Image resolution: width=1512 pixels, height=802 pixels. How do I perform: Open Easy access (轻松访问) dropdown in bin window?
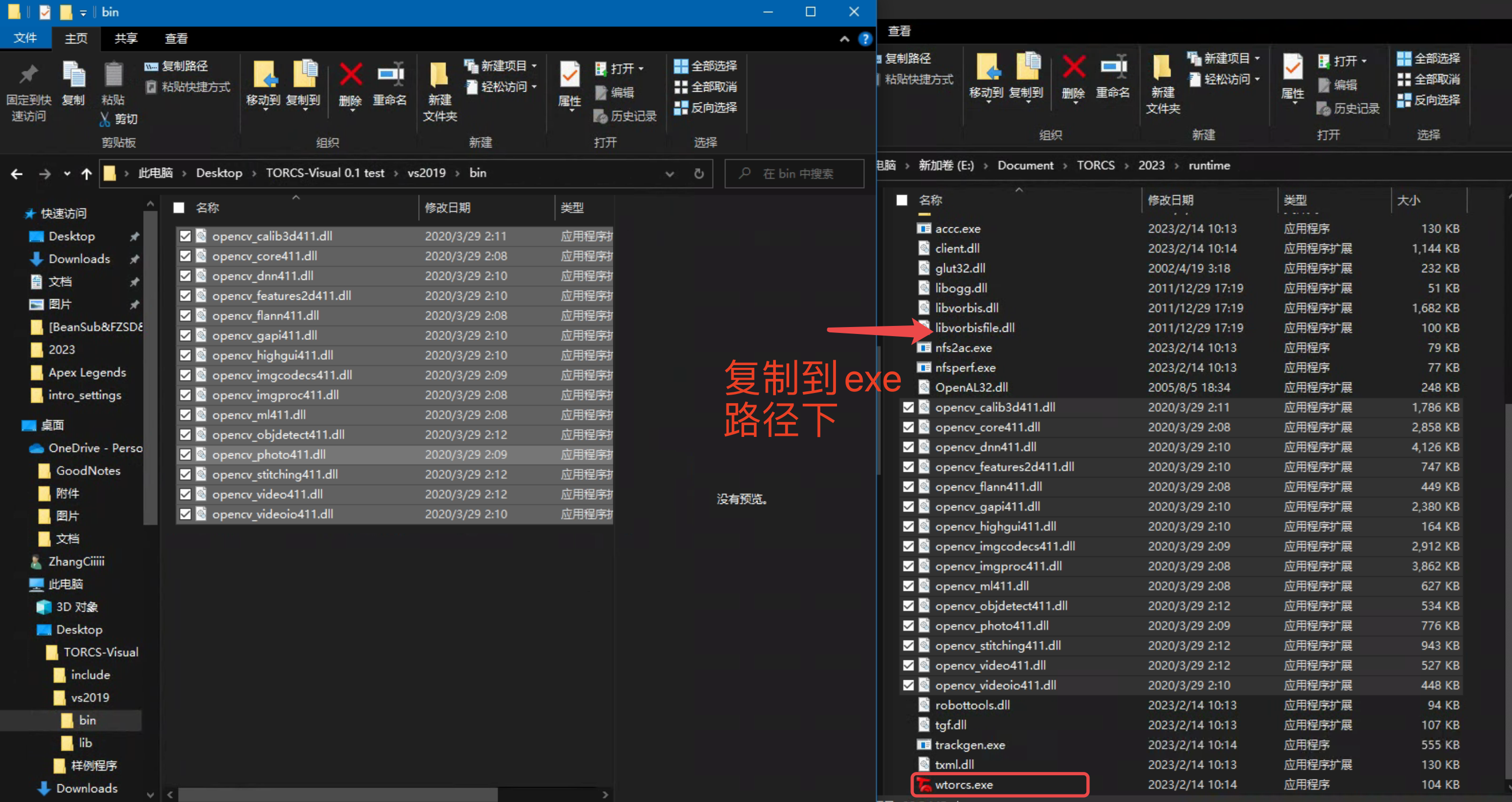(x=501, y=87)
